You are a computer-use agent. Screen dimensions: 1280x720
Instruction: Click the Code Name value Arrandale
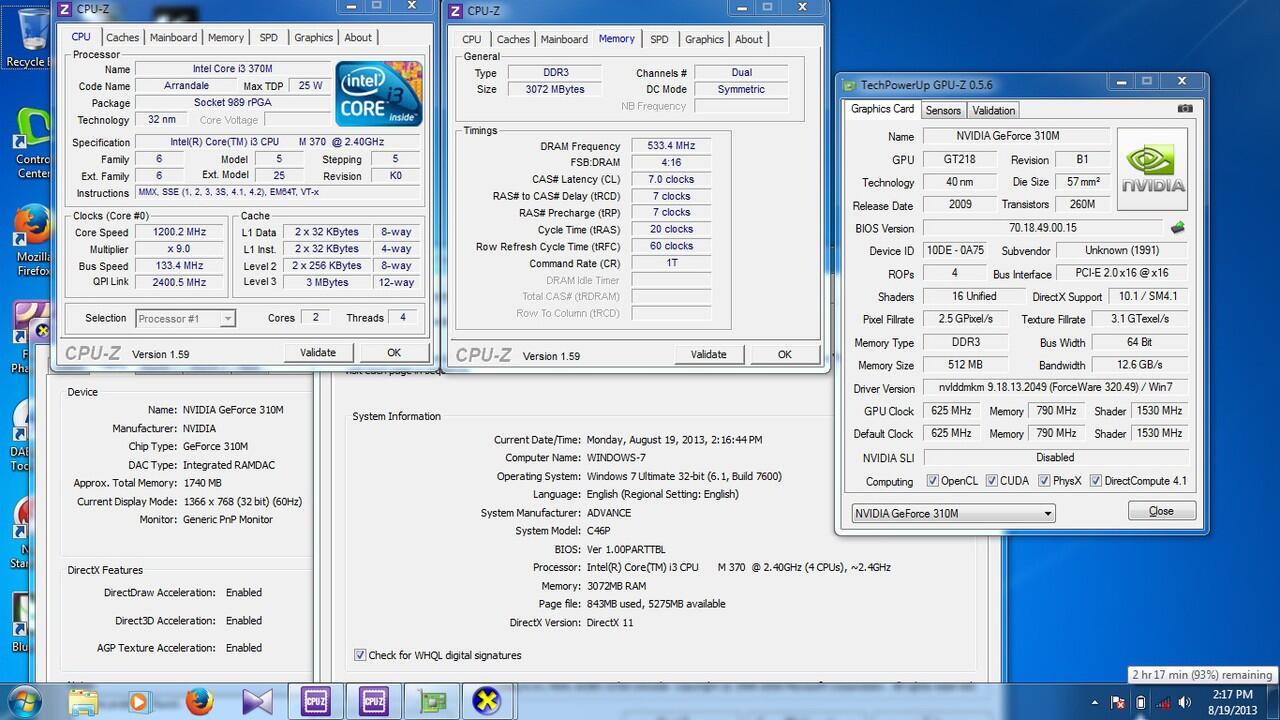(x=186, y=86)
